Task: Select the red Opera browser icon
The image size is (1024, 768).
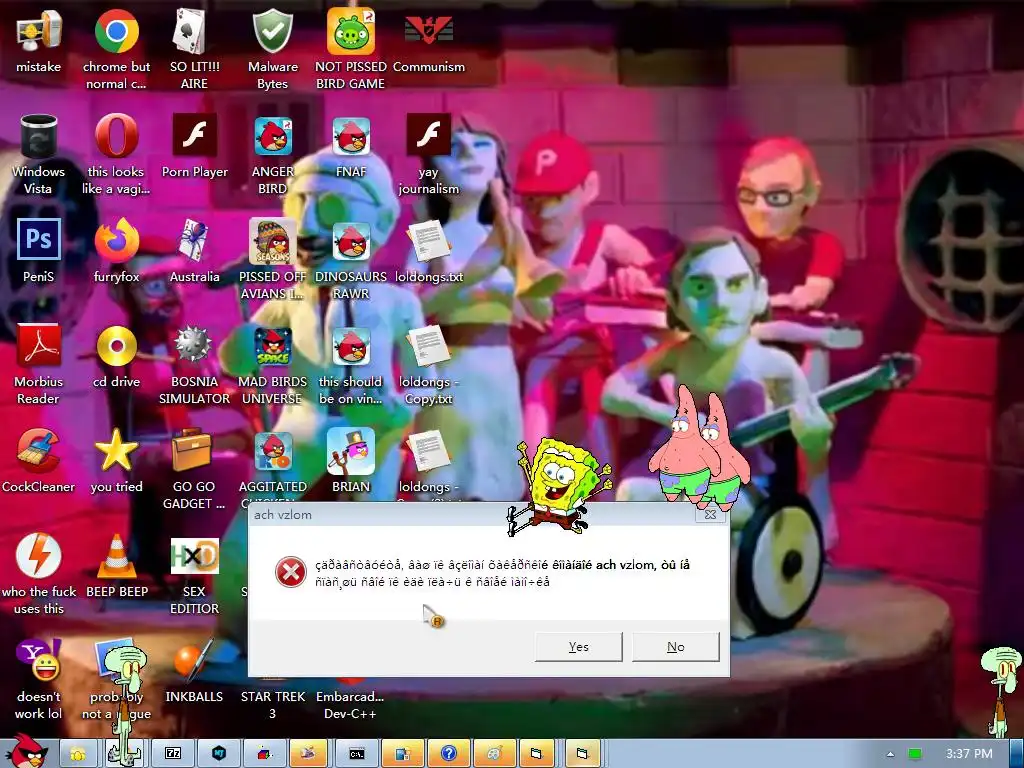Action: [x=116, y=136]
